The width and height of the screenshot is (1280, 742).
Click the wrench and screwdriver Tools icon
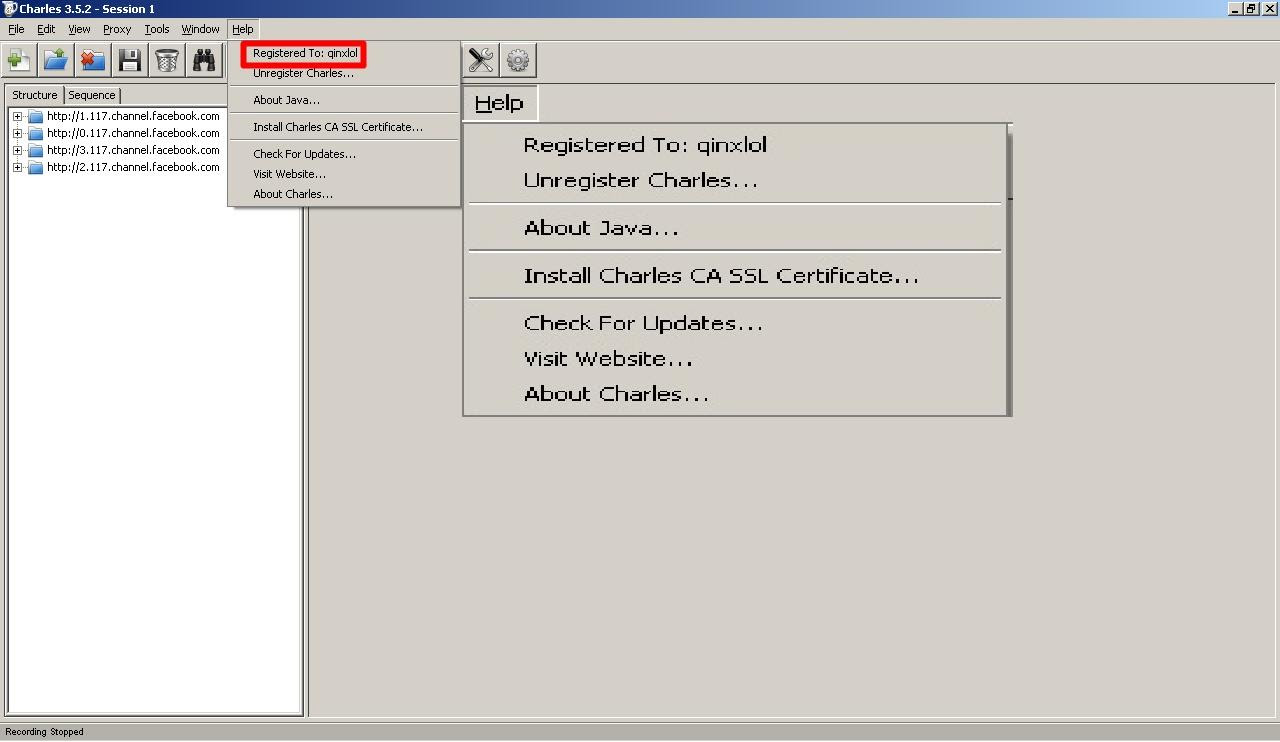click(481, 60)
